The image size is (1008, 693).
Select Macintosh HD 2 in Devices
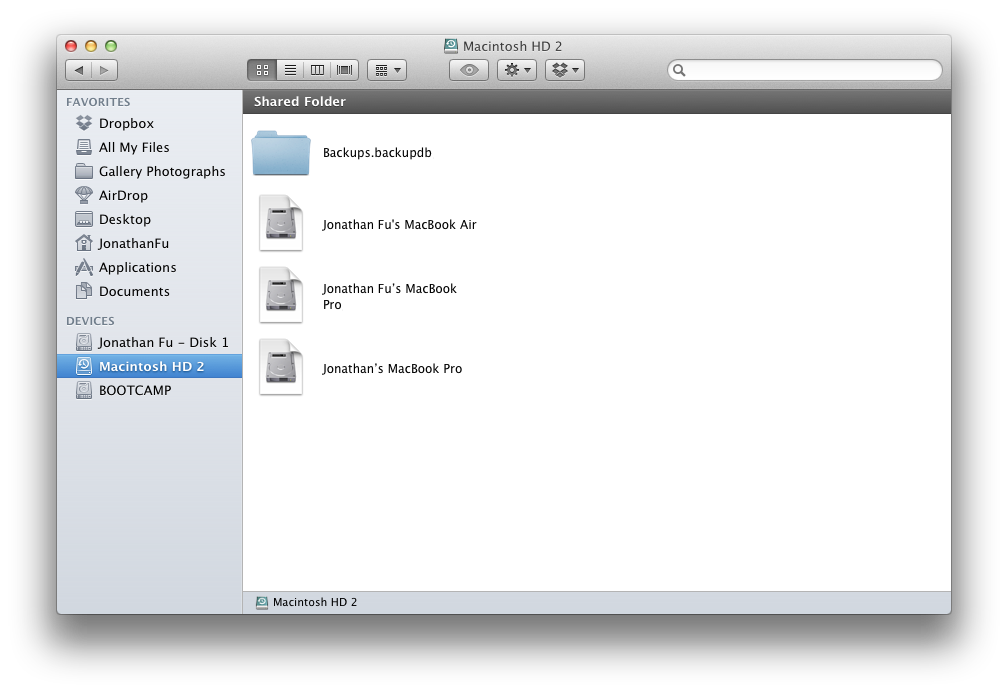click(149, 366)
